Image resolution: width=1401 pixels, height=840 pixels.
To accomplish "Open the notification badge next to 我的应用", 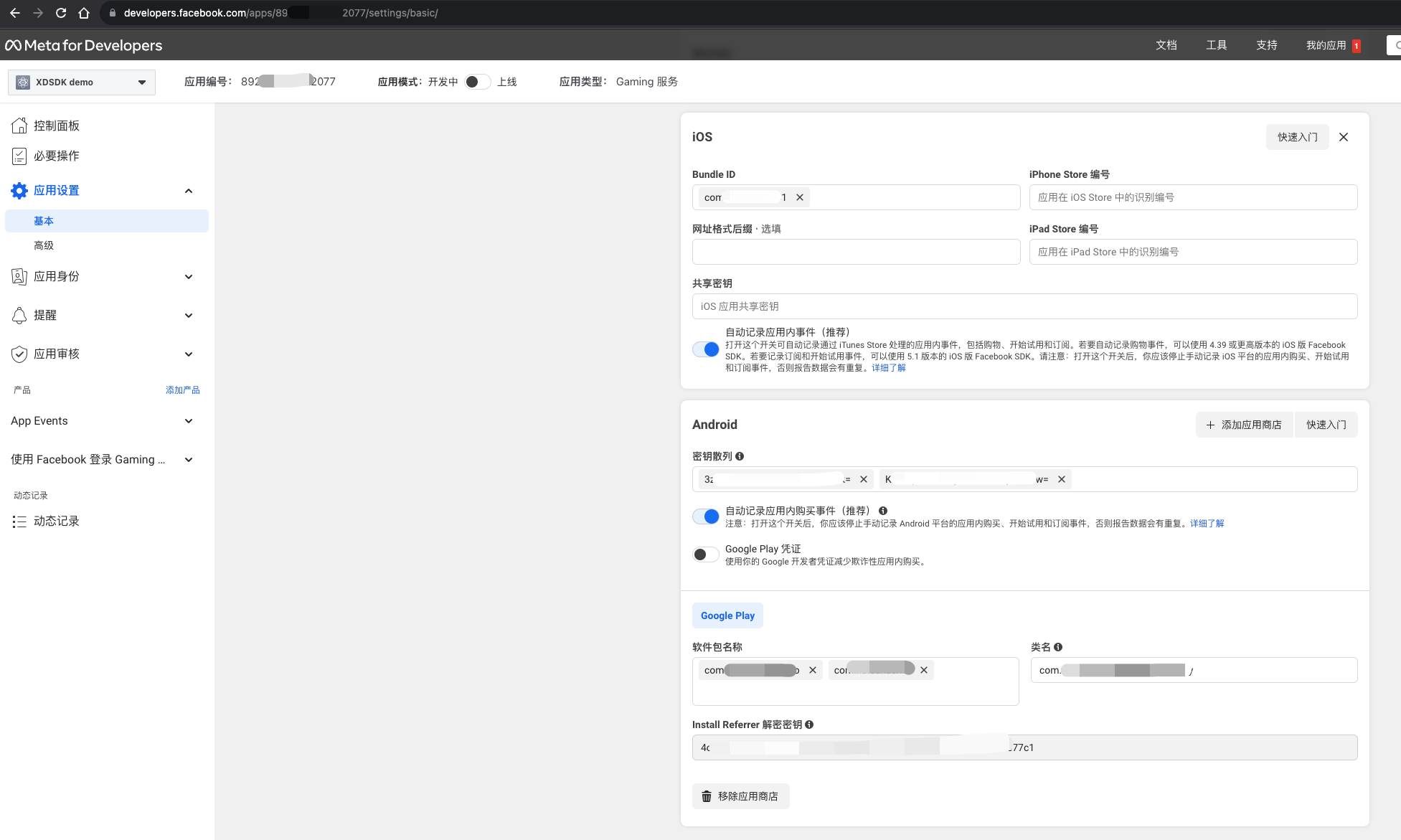I will coord(1357,46).
